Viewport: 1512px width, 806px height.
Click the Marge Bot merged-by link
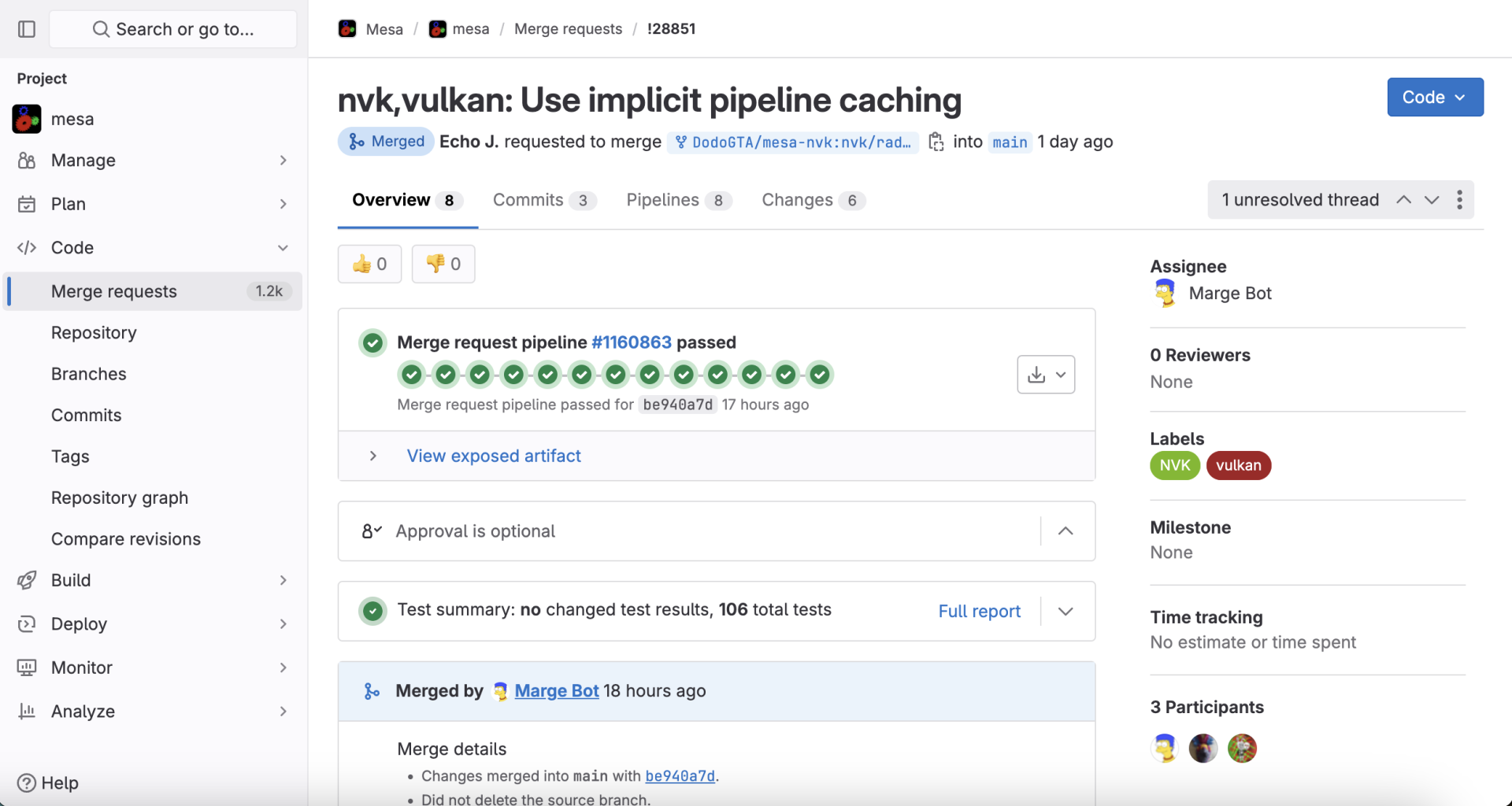[x=557, y=691]
